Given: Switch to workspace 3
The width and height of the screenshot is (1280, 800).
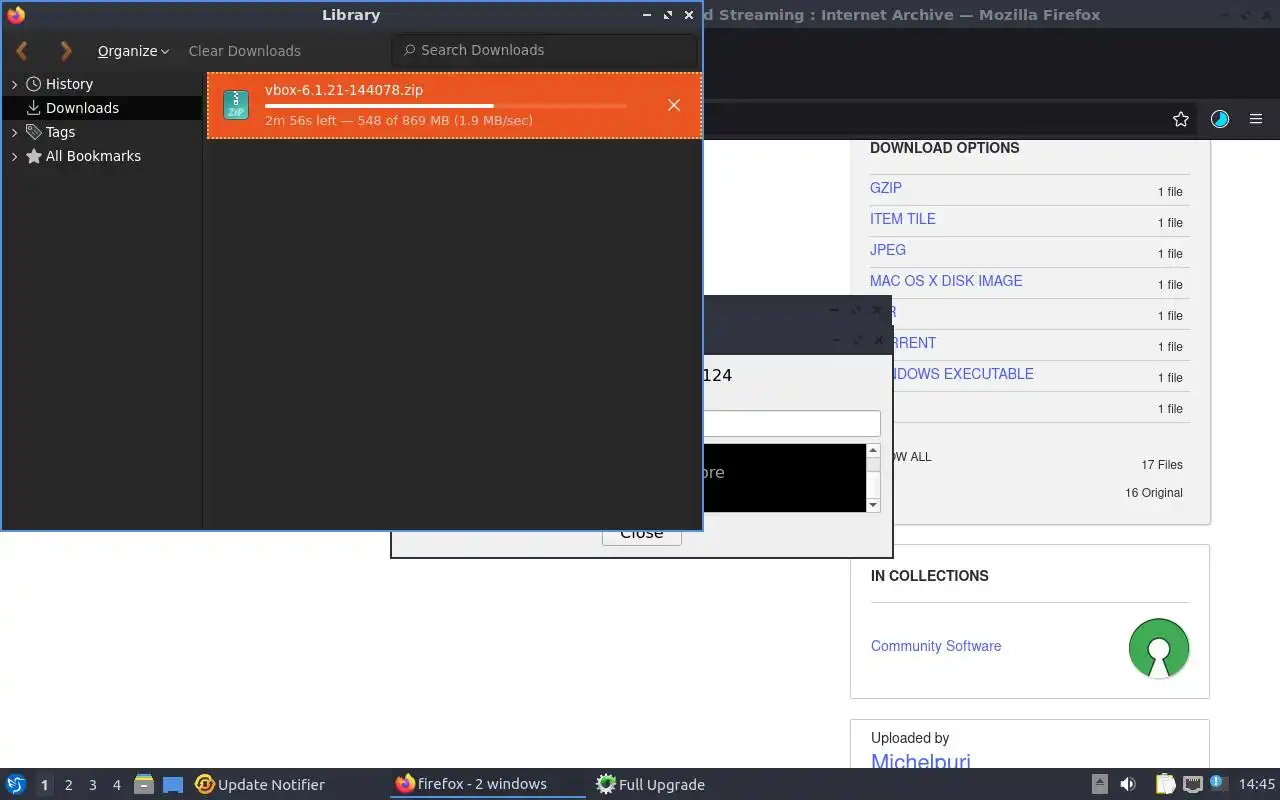Looking at the screenshot, I should pyautogui.click(x=92, y=785).
